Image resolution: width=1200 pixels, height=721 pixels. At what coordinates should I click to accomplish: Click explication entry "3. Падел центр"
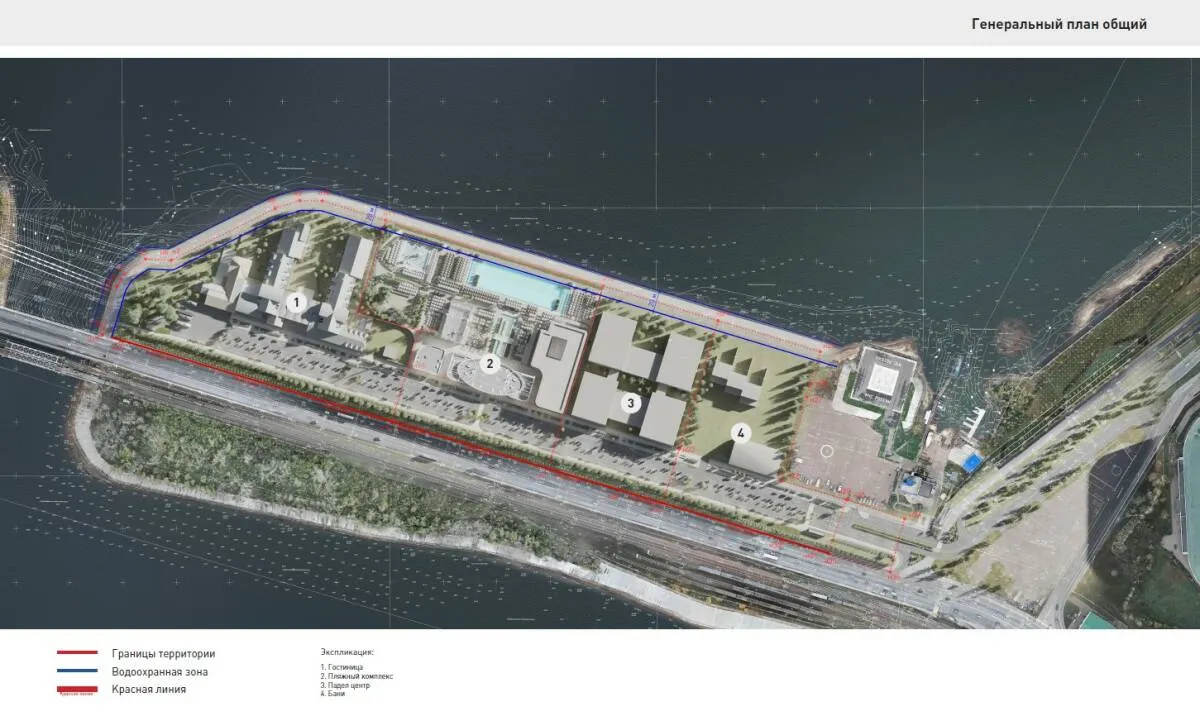pyautogui.click(x=346, y=685)
